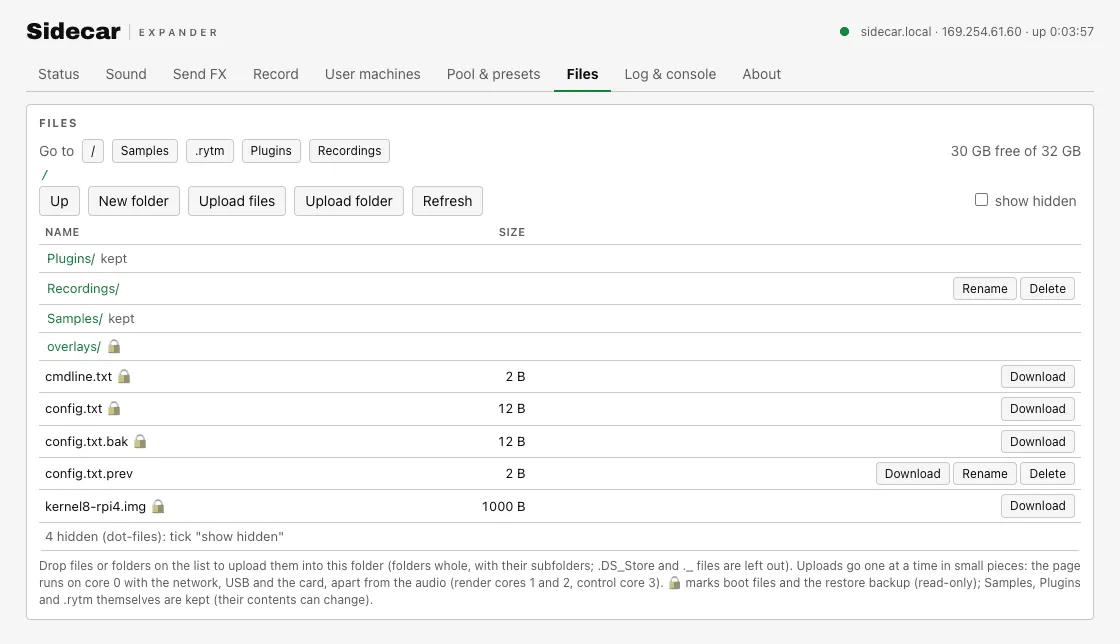This screenshot has height=644, width=1120.
Task: Delete config.txt.prev
Action: coord(1047,473)
